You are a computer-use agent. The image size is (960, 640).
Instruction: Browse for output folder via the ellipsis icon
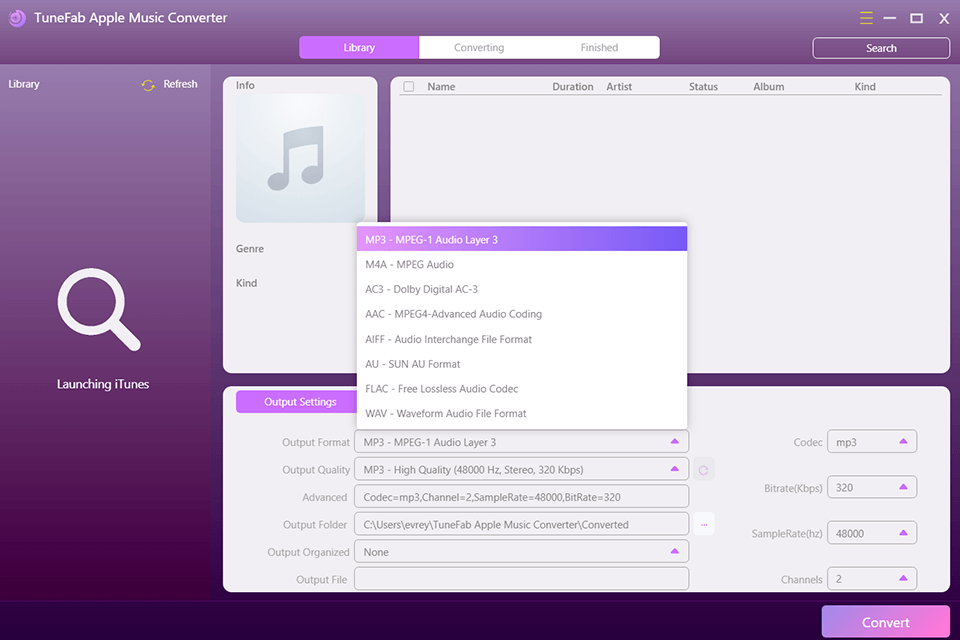click(703, 523)
